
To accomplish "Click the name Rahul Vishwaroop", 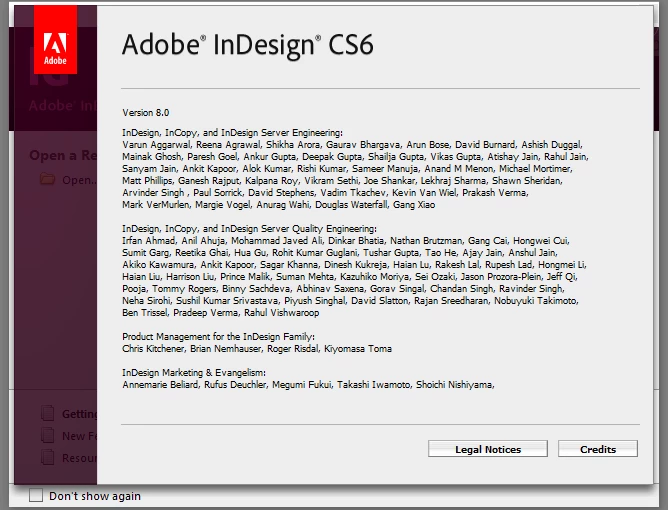I will click(x=282, y=313).
